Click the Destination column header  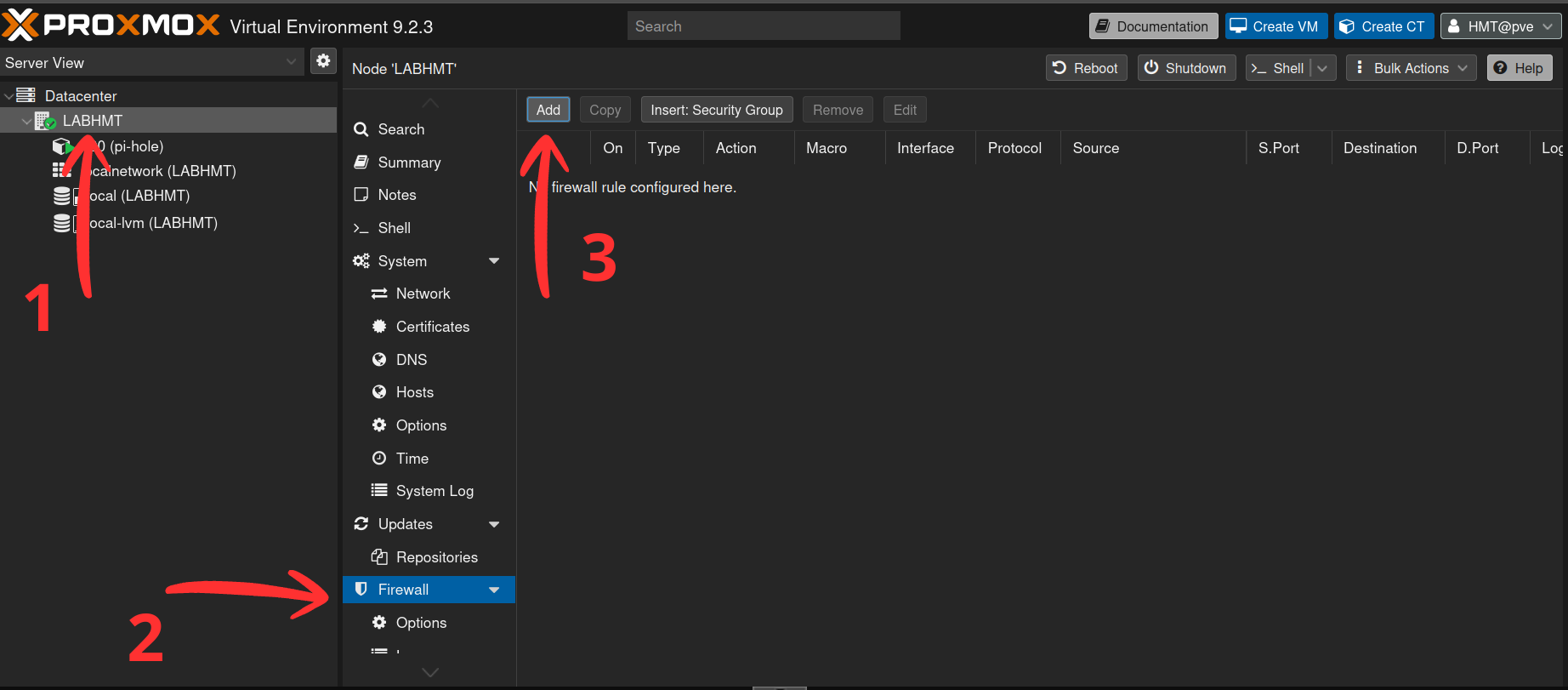(x=1388, y=148)
